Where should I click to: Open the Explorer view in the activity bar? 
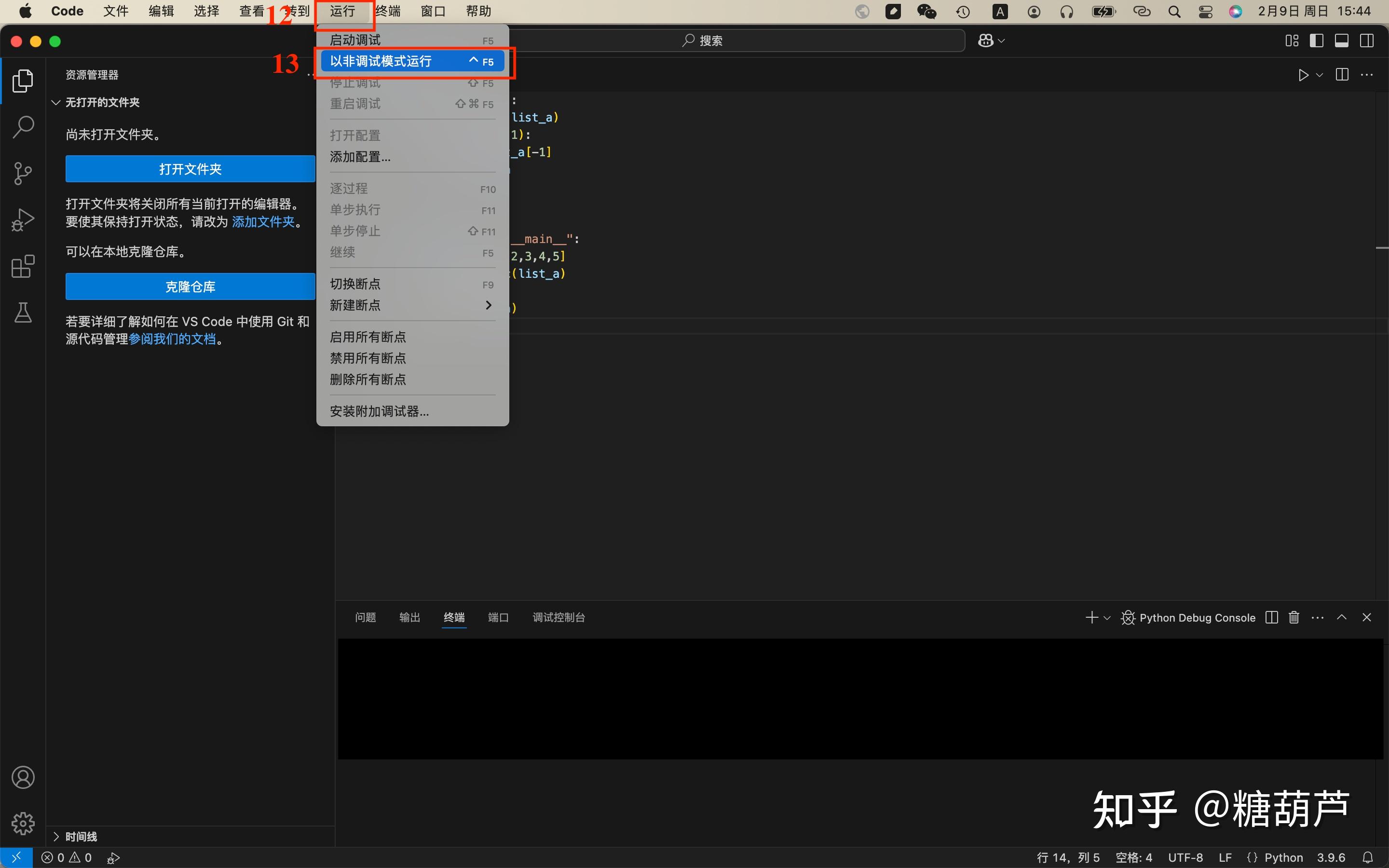pyautogui.click(x=22, y=81)
